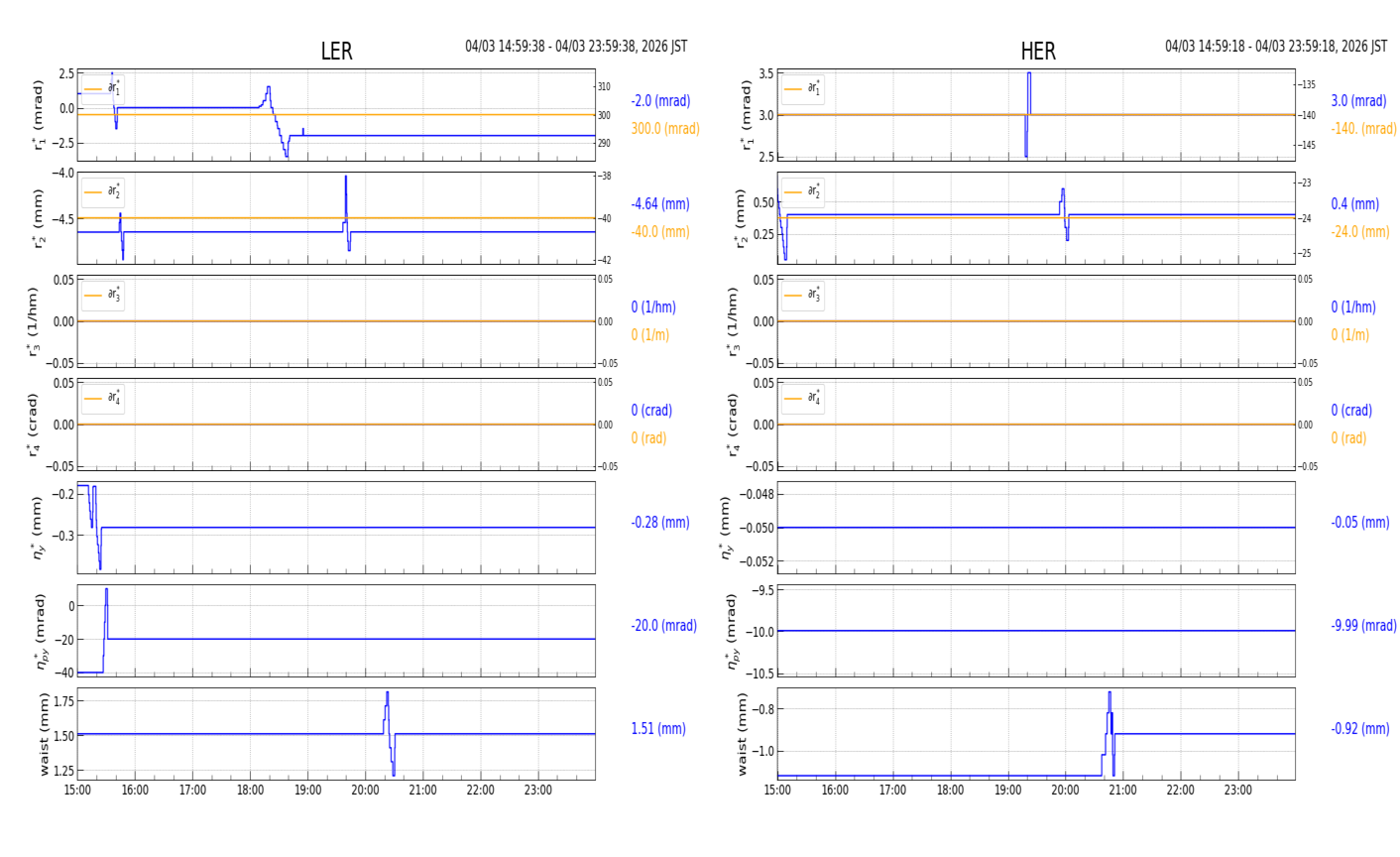Click the -20.0 (mrad) LER readout
Image resolution: width=1400 pixels, height=857 pixels.
[663, 626]
